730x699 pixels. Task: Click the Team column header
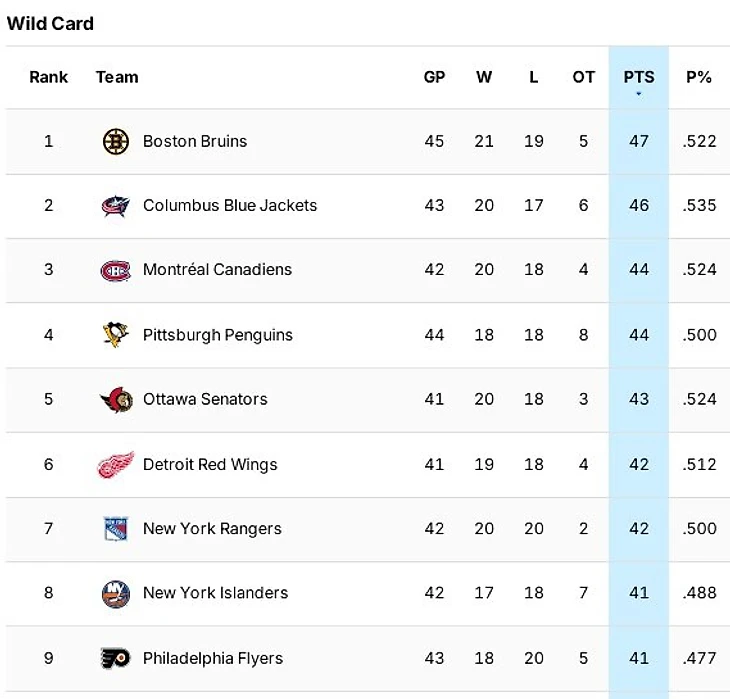(117, 77)
